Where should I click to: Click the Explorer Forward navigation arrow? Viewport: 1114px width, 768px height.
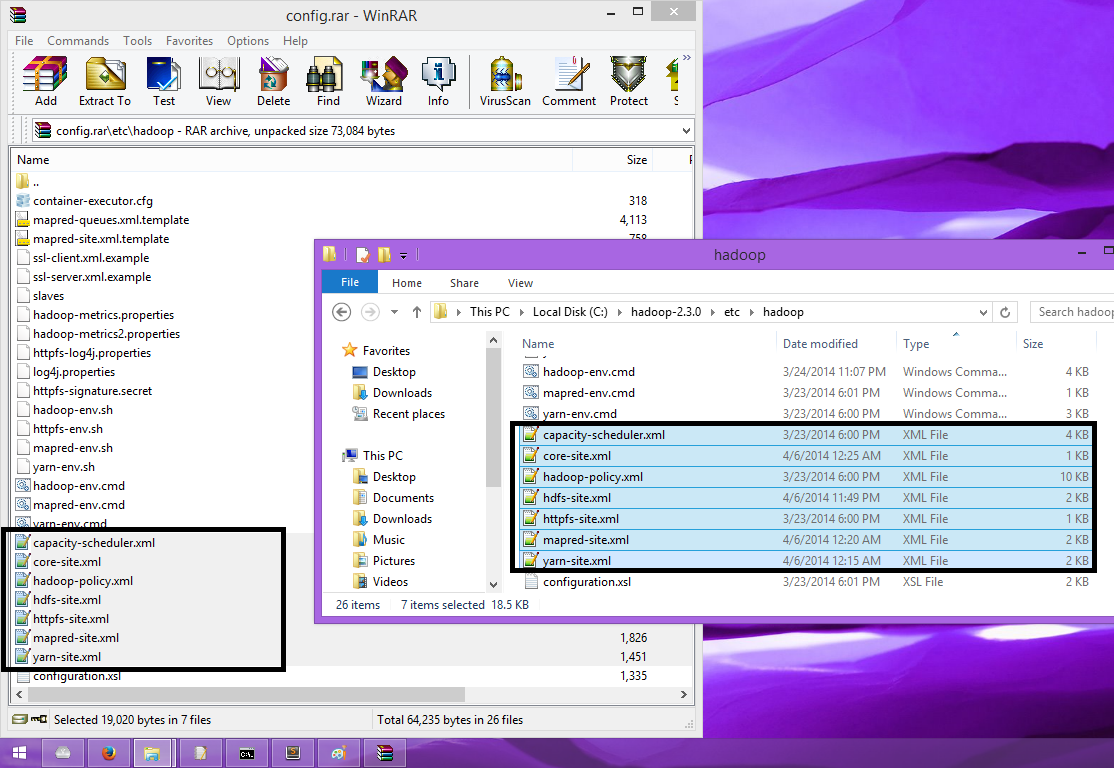pos(370,312)
